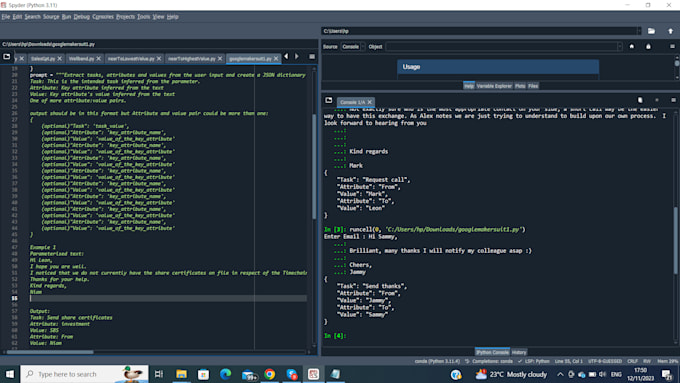Click the Help Object input field
This screenshot has width=680, height=383.
coord(501,47)
